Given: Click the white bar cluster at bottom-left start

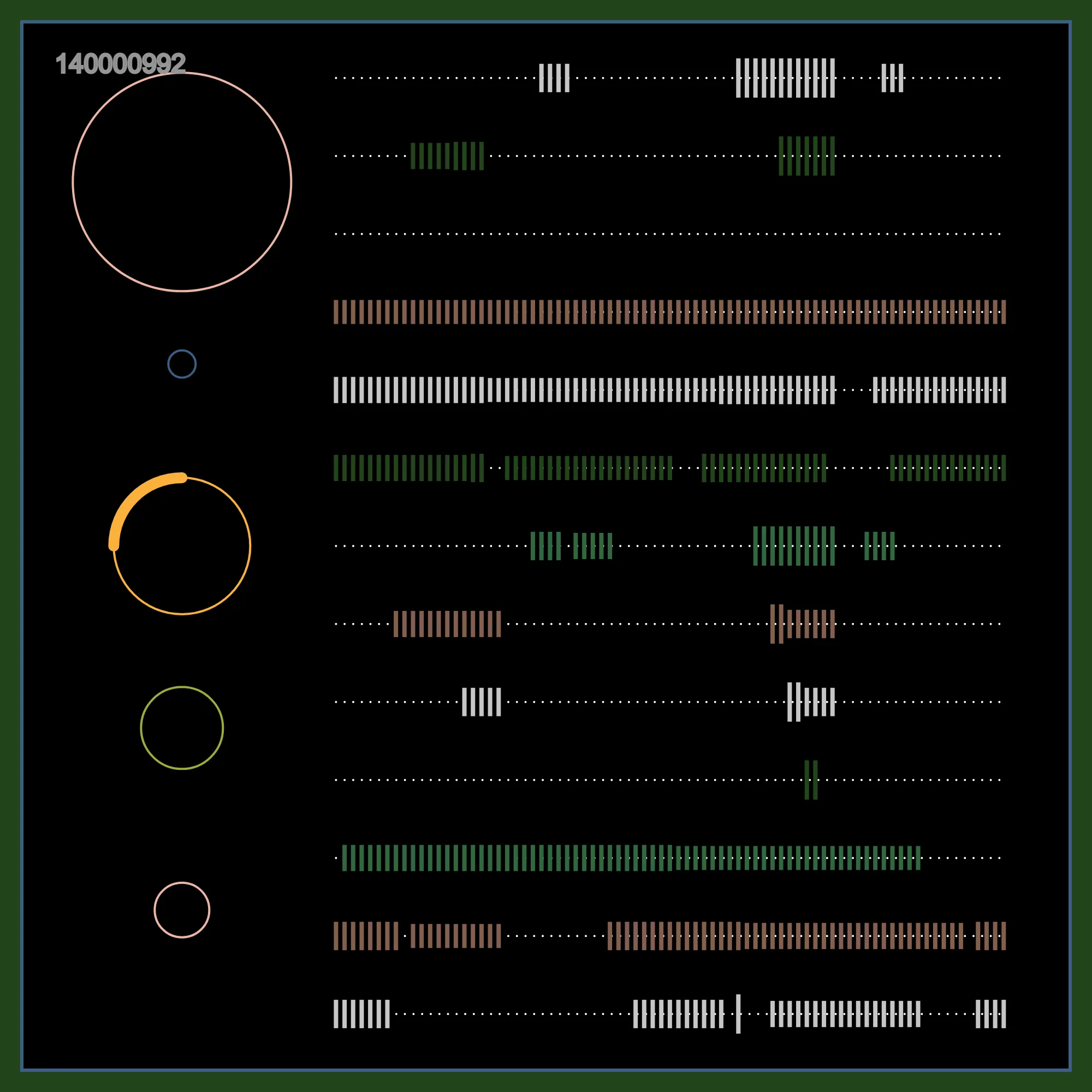Looking at the screenshot, I should point(362,1014).
